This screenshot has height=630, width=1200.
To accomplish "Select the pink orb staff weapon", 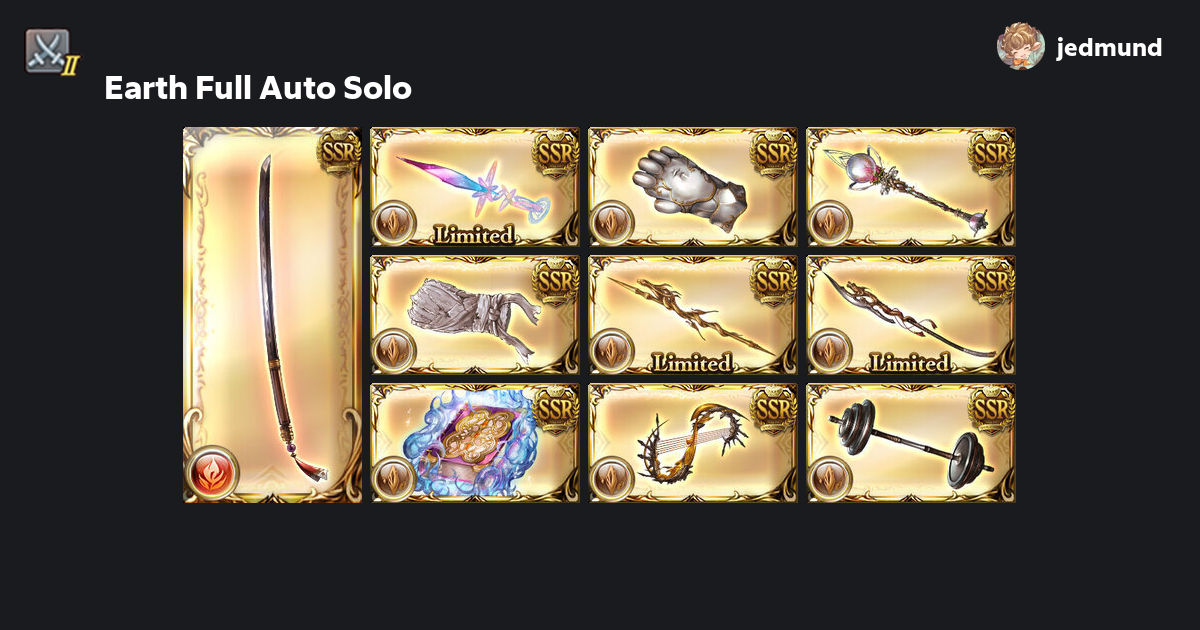I will 911,187.
